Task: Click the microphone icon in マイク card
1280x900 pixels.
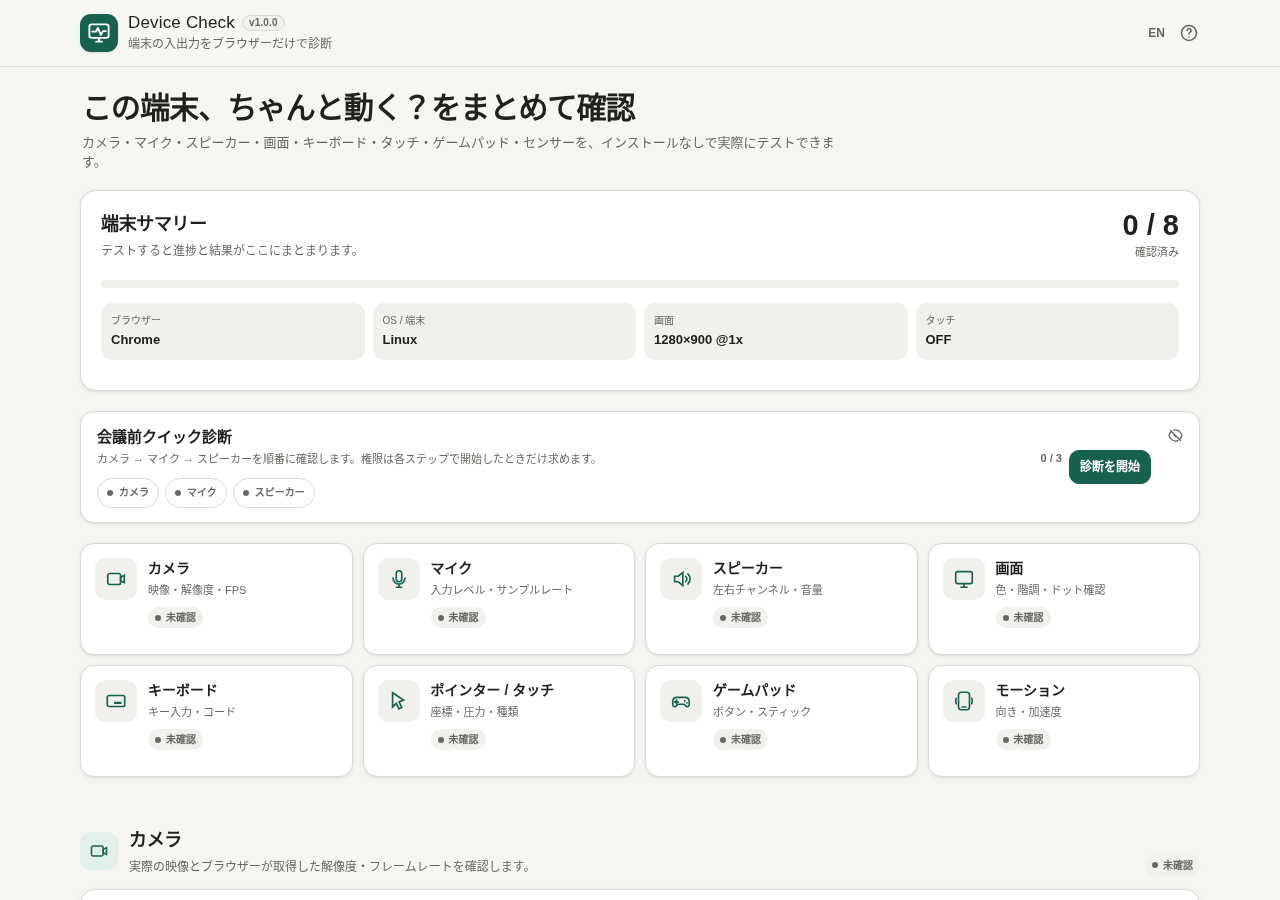Action: (399, 579)
